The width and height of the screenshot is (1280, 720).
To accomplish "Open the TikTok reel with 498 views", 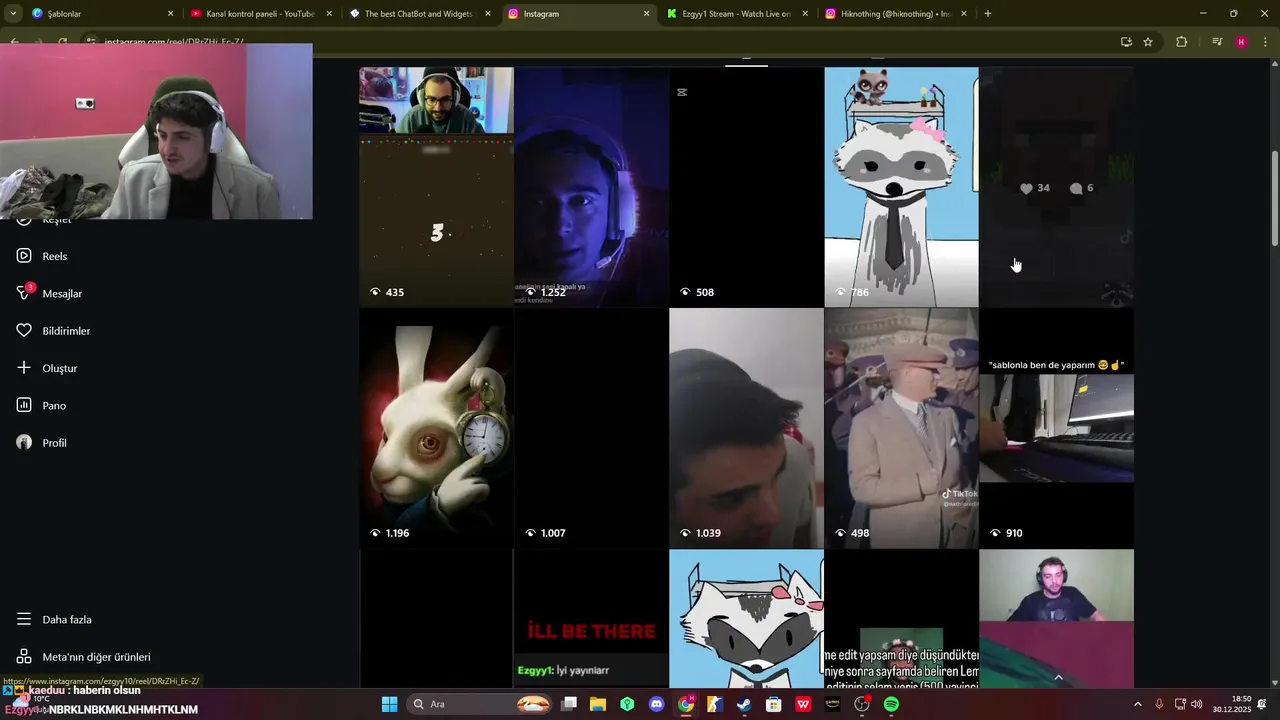I will (x=901, y=428).
